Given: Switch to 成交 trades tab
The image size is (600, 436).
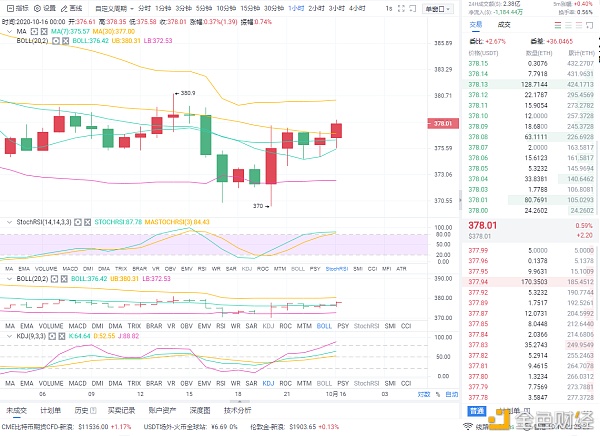Looking at the screenshot, I should pyautogui.click(x=504, y=24).
